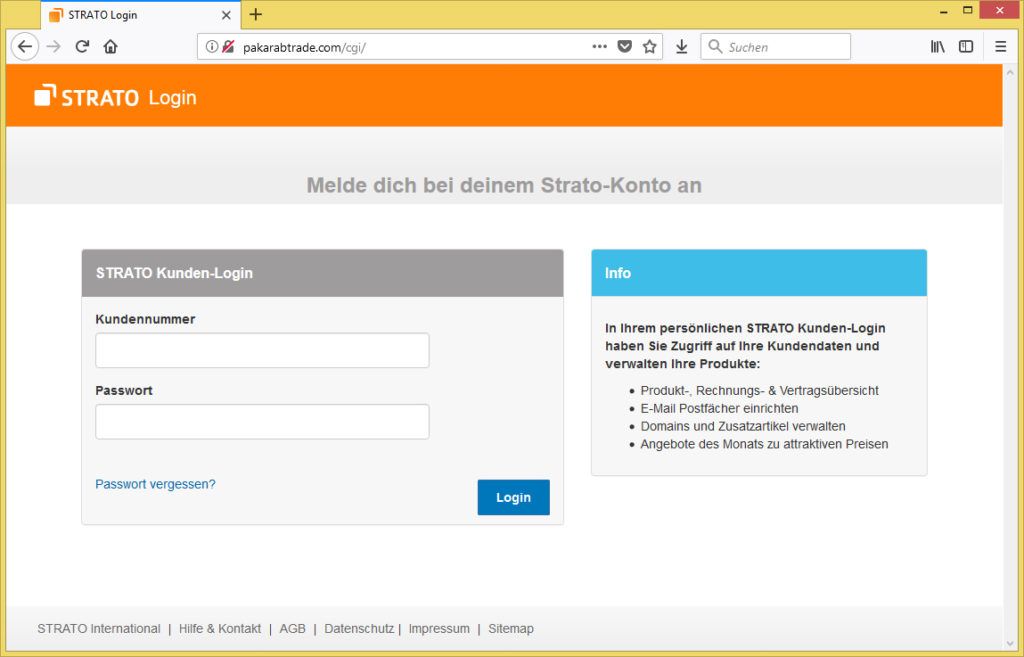Close the STRATO Login tab
The width and height of the screenshot is (1024, 657).
(x=226, y=15)
